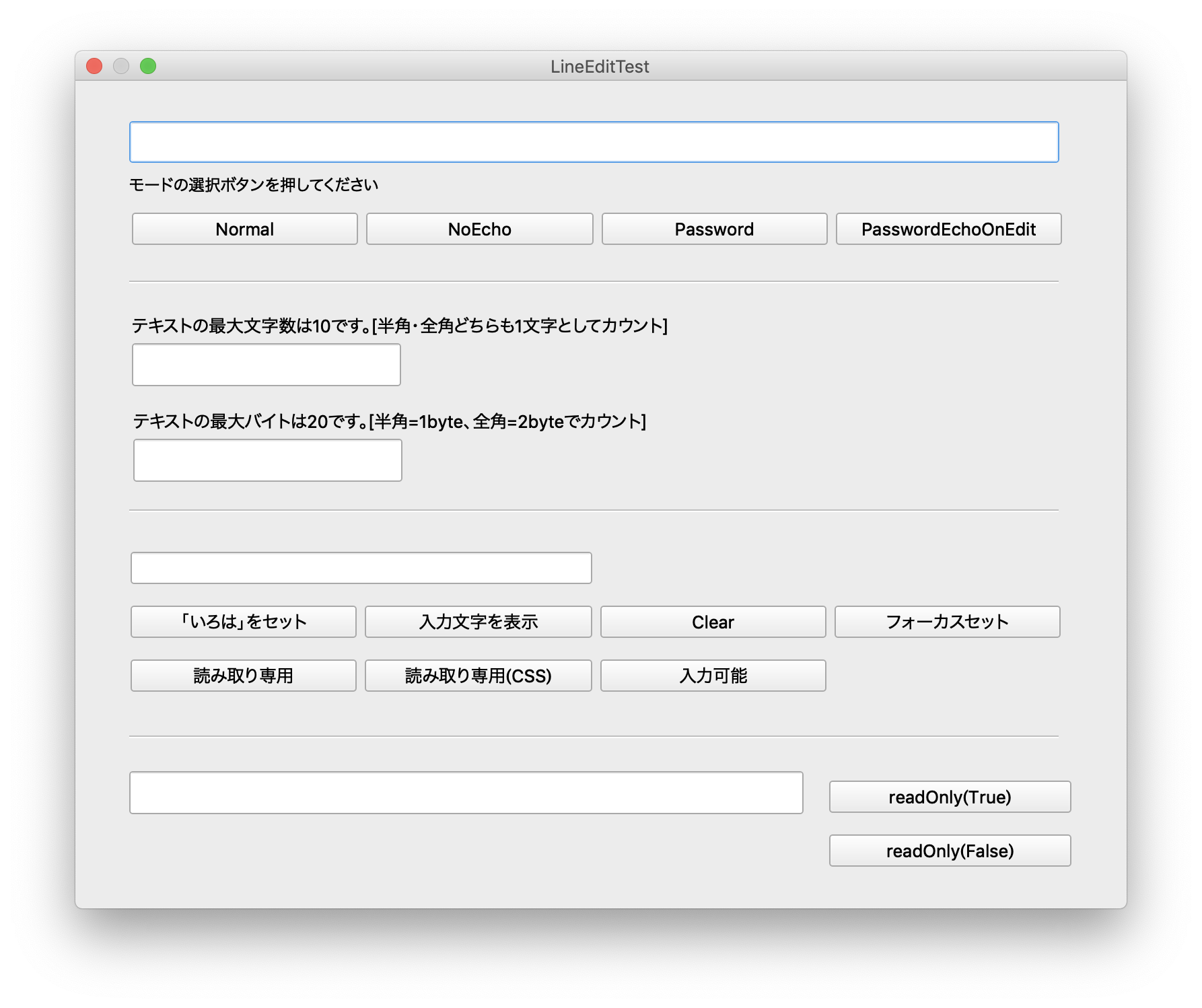The height and width of the screenshot is (1008, 1202).
Task: Click the 「いろは」をセット button
Action: [244, 622]
